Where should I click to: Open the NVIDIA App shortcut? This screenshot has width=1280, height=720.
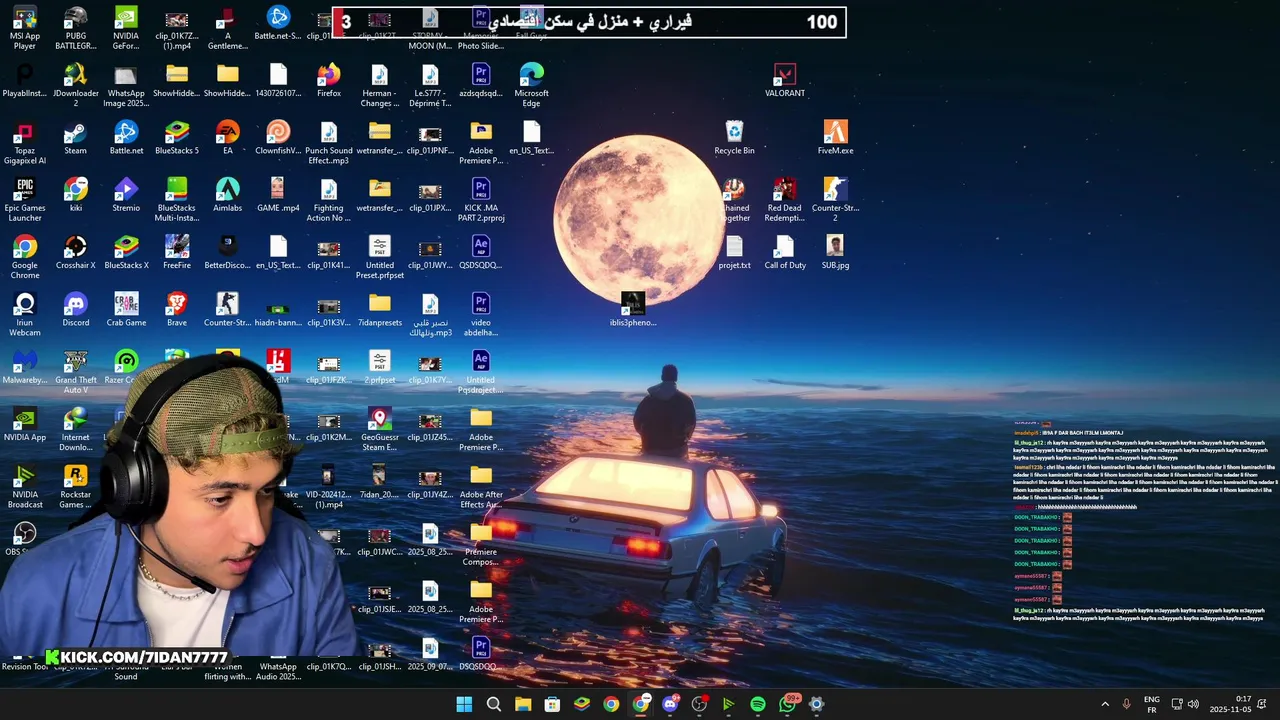[25, 424]
